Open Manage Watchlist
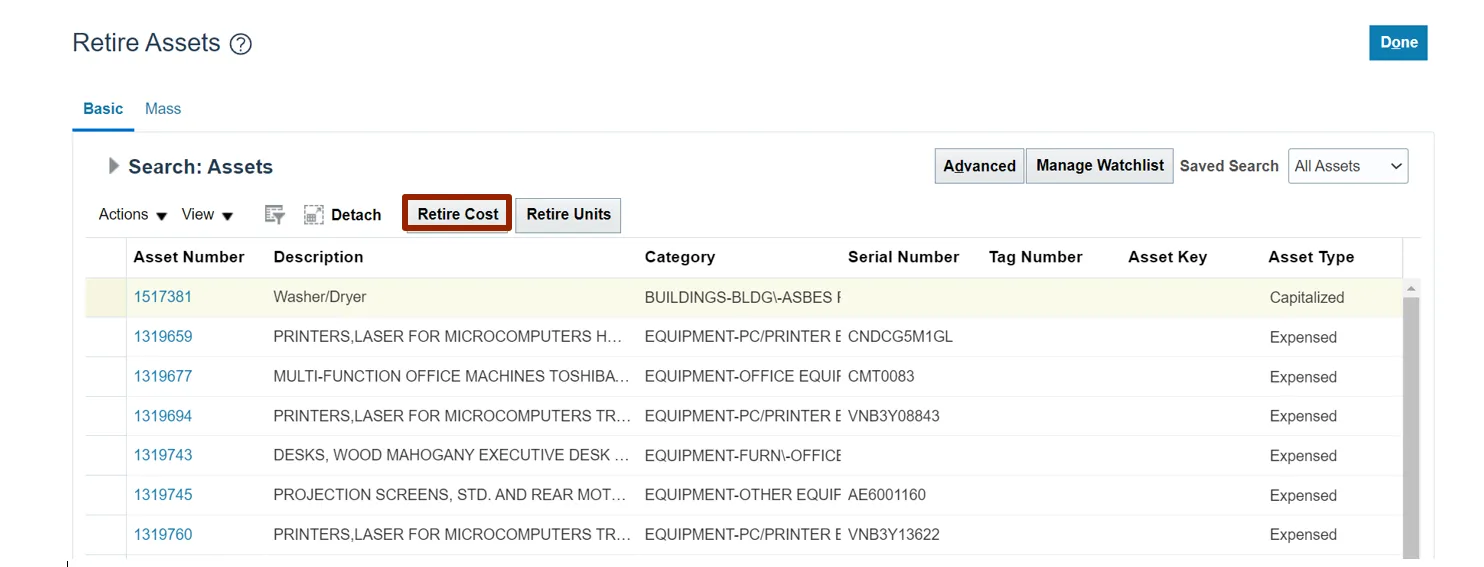1484x567 pixels. 1099,166
